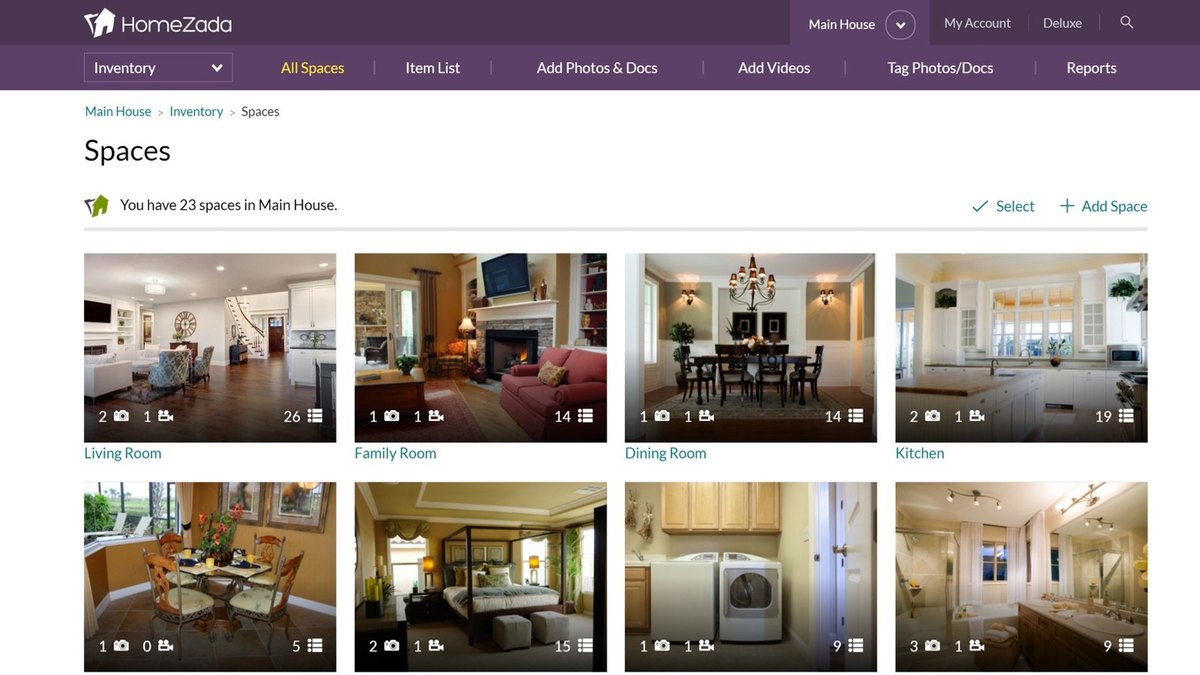Open the Living Room name link
The width and height of the screenshot is (1200, 675).
[123, 453]
